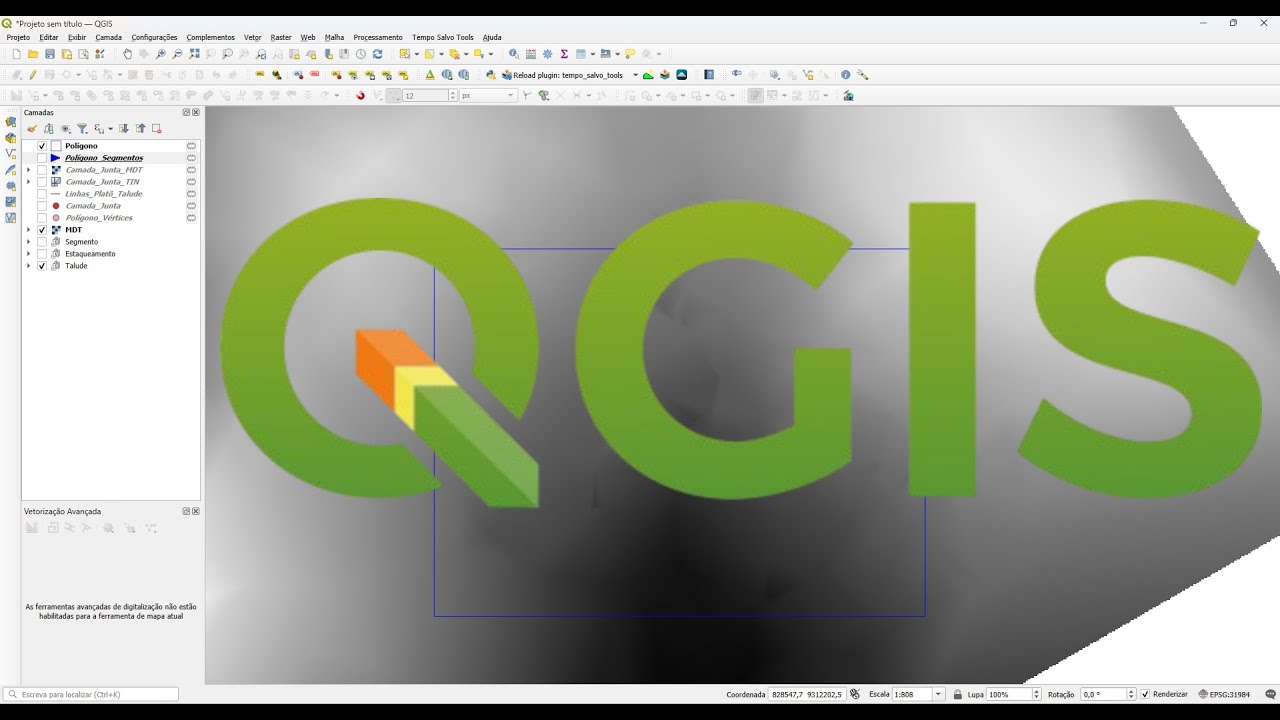Open the Processamento menu
This screenshot has height=720, width=1280.
click(378, 37)
